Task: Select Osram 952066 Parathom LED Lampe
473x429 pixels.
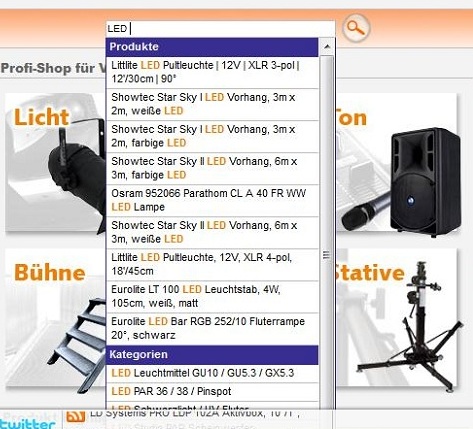Action: [x=212, y=200]
